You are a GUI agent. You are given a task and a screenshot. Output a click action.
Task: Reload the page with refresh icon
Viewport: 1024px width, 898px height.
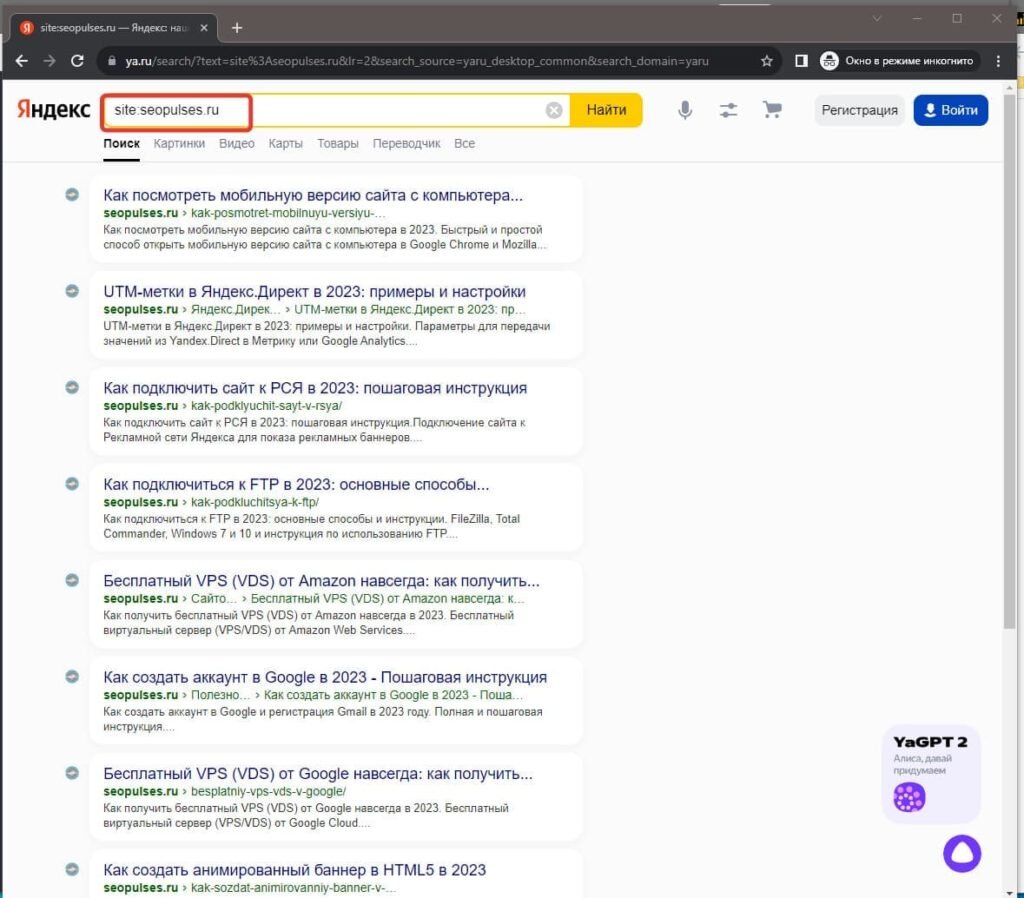coord(77,61)
